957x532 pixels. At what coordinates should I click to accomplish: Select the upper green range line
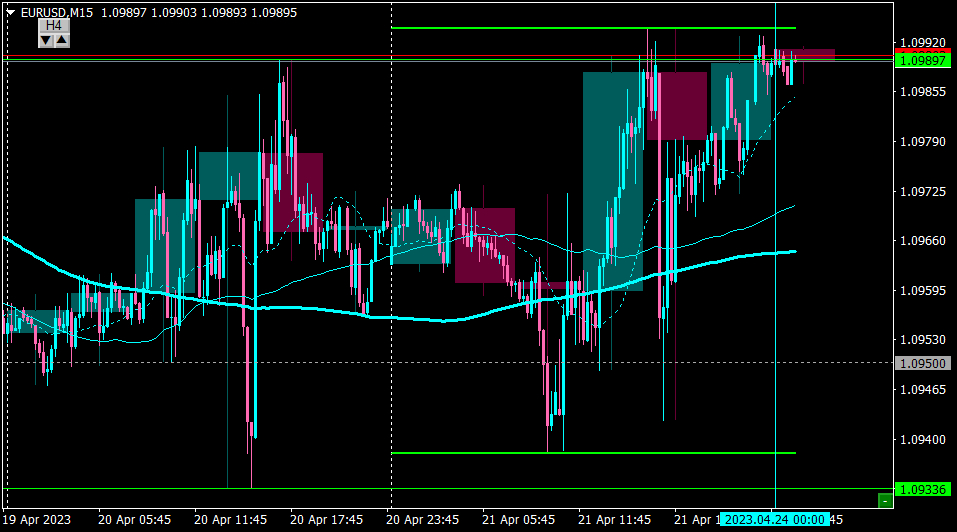(x=593, y=28)
